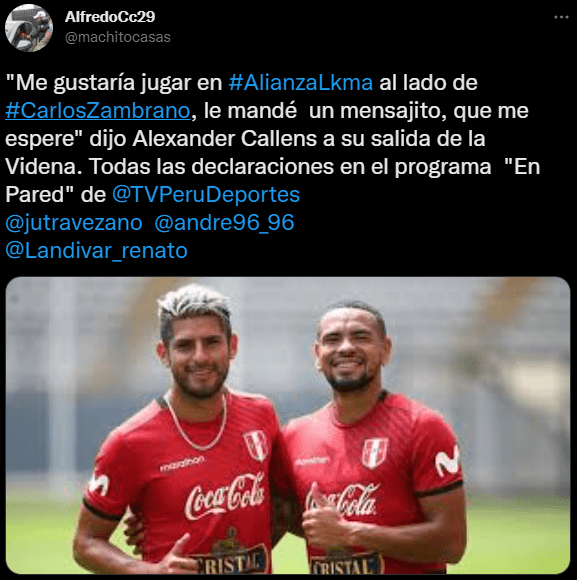
Task: Open the tweet's three-dot more options menu
Action: click(x=561, y=17)
